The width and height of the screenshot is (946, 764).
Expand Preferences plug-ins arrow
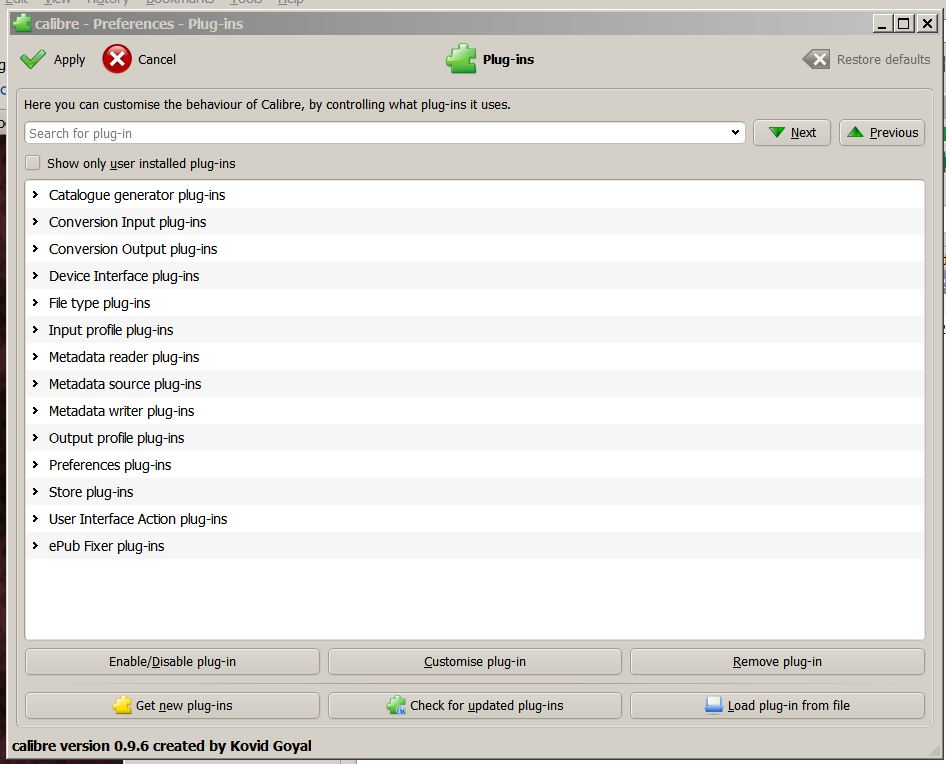pyautogui.click(x=35, y=464)
